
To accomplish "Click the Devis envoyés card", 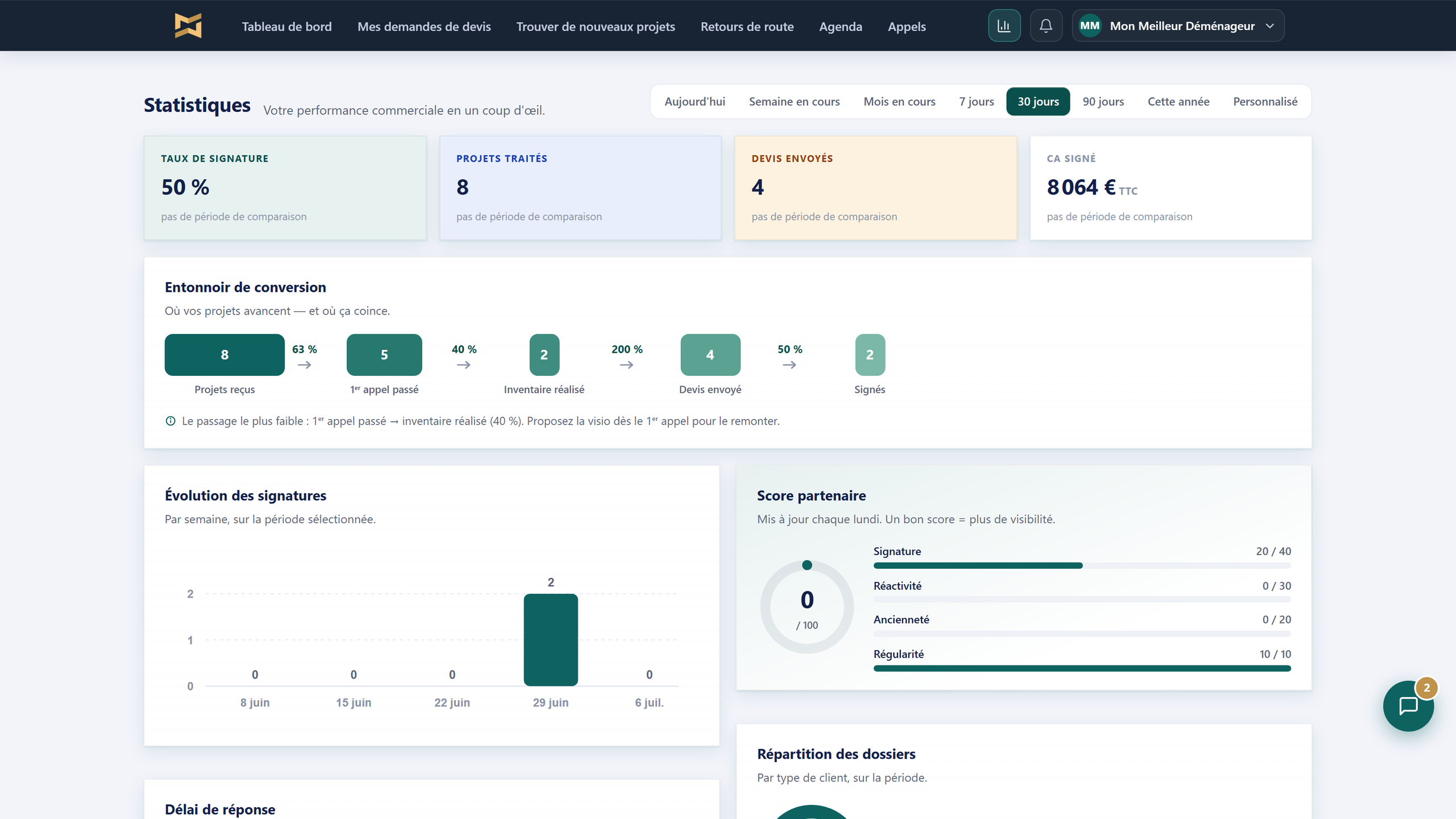I will pyautogui.click(x=875, y=188).
